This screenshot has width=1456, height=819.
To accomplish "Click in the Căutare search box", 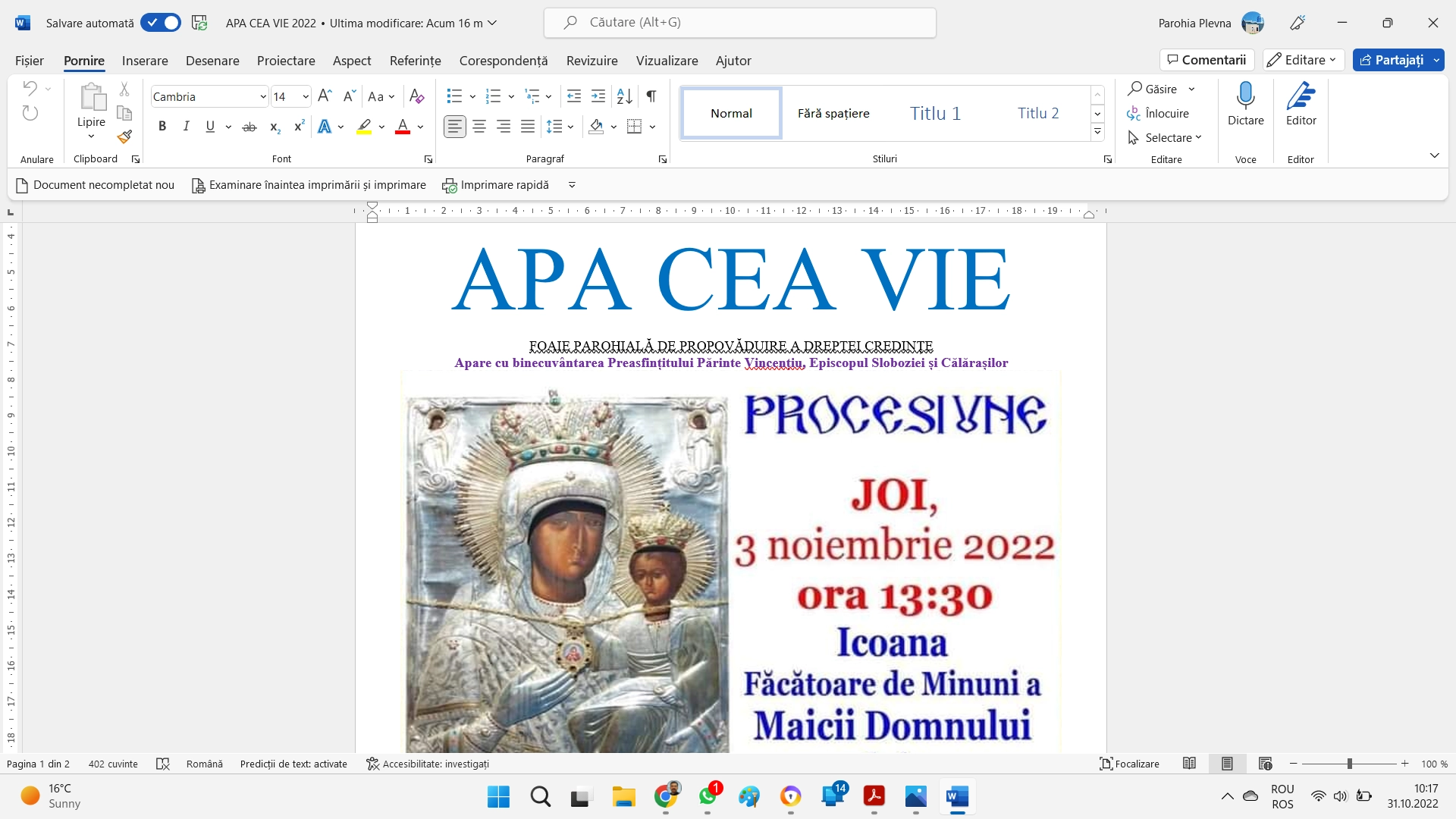I will coord(740,23).
